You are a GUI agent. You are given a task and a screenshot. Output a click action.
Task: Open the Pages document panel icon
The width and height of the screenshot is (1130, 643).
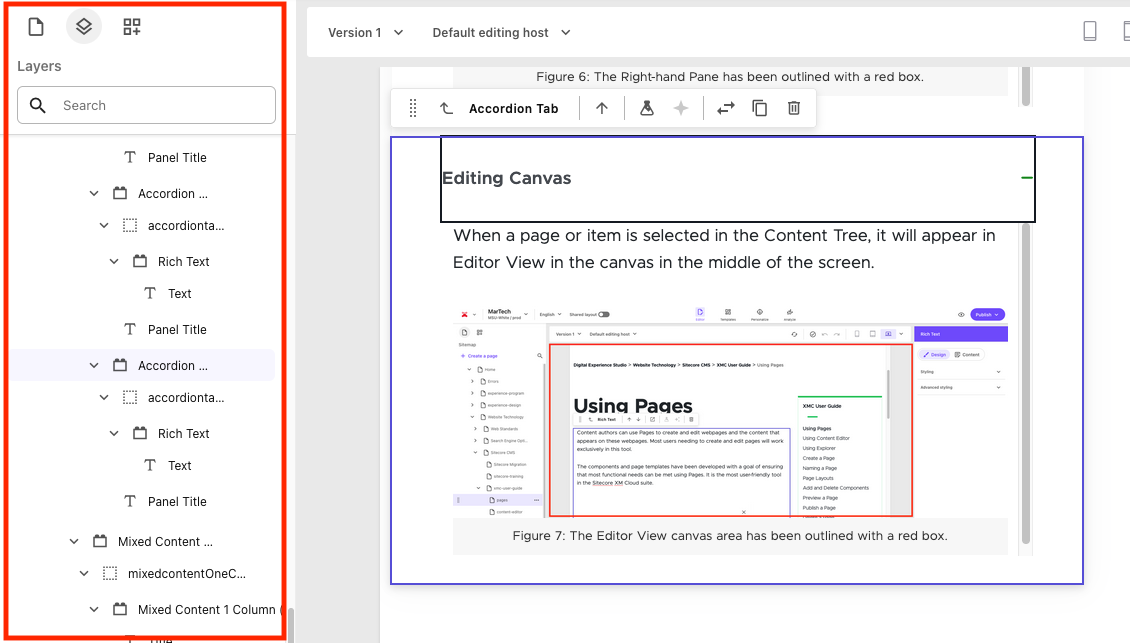point(35,27)
